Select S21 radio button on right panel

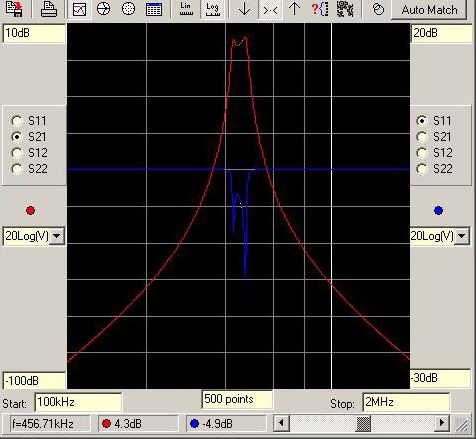422,137
